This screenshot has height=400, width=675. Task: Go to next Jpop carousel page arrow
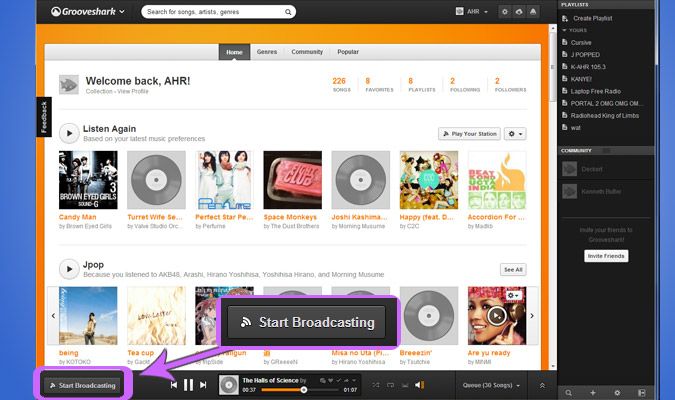pyautogui.click(x=532, y=316)
